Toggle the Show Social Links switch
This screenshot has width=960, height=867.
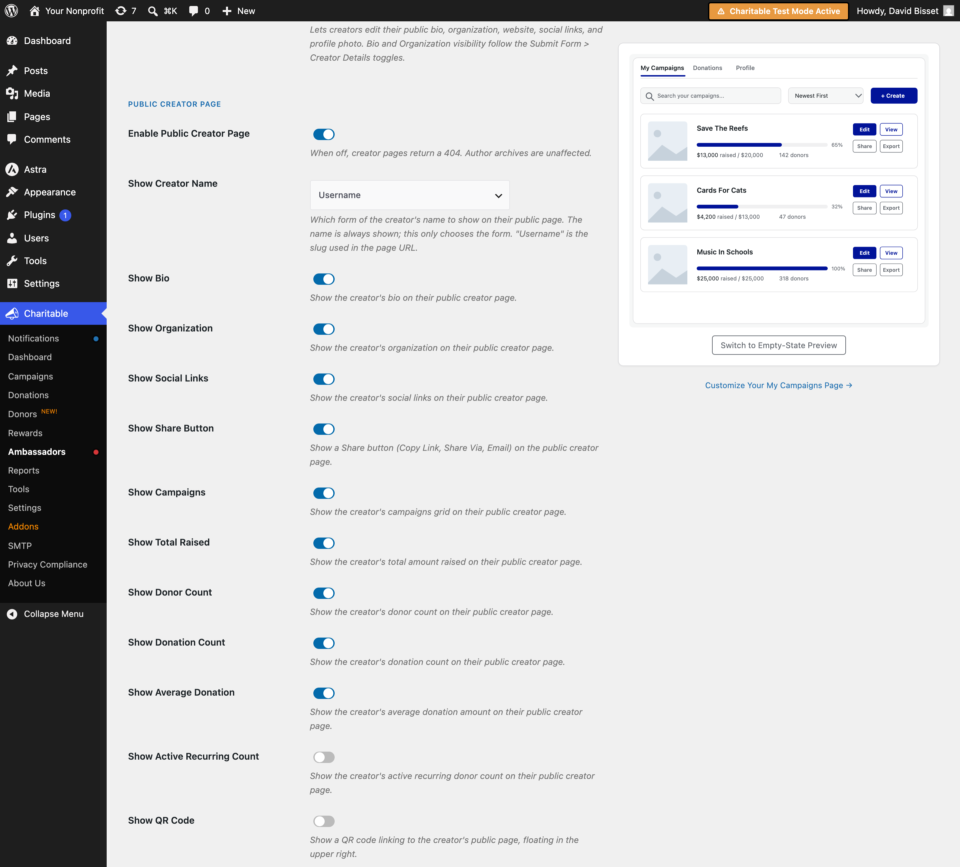(323, 379)
